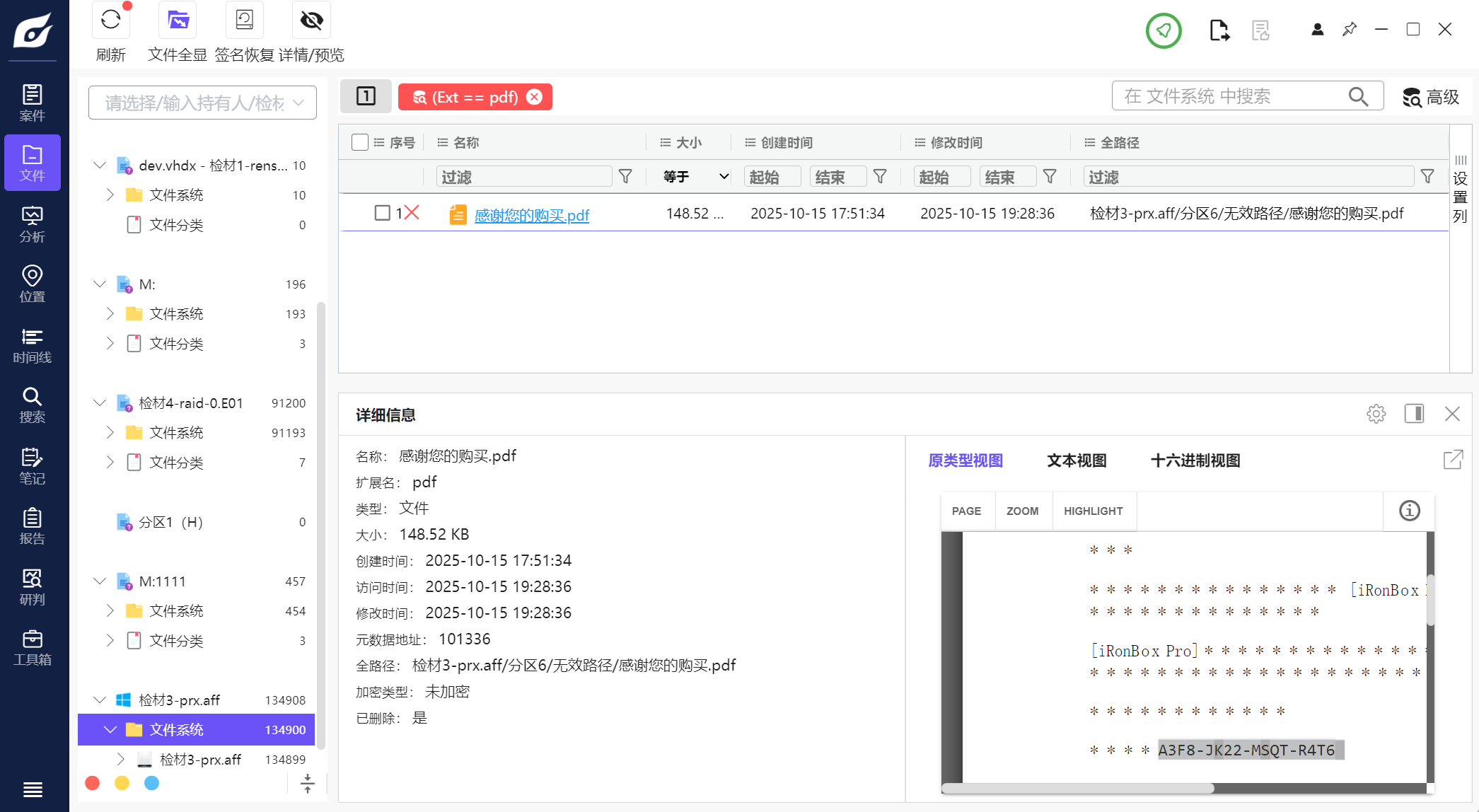Click the red color tag dot
1479x812 pixels.
coord(92,783)
